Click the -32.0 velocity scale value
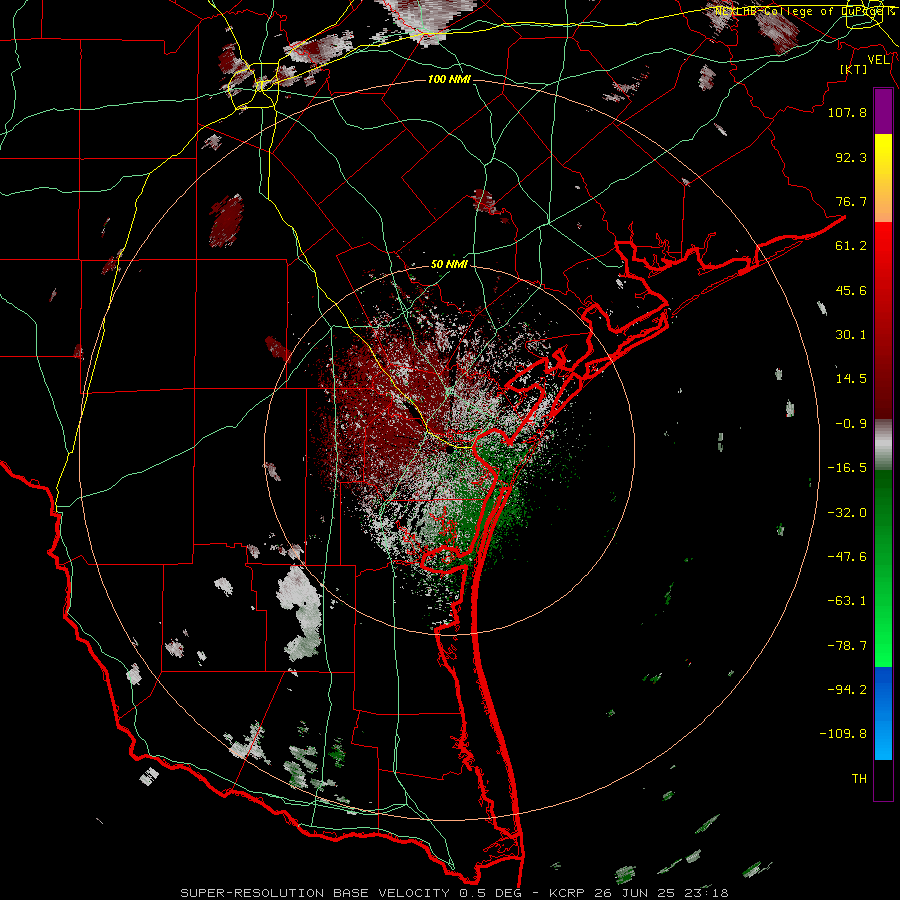 coord(847,513)
